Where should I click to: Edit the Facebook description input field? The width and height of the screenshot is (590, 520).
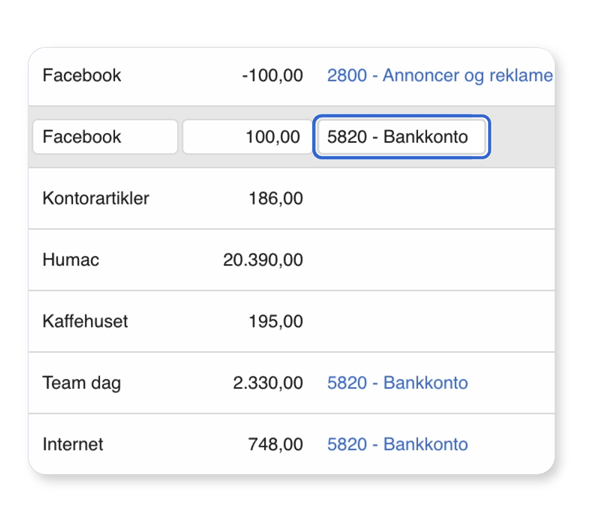[x=105, y=137]
